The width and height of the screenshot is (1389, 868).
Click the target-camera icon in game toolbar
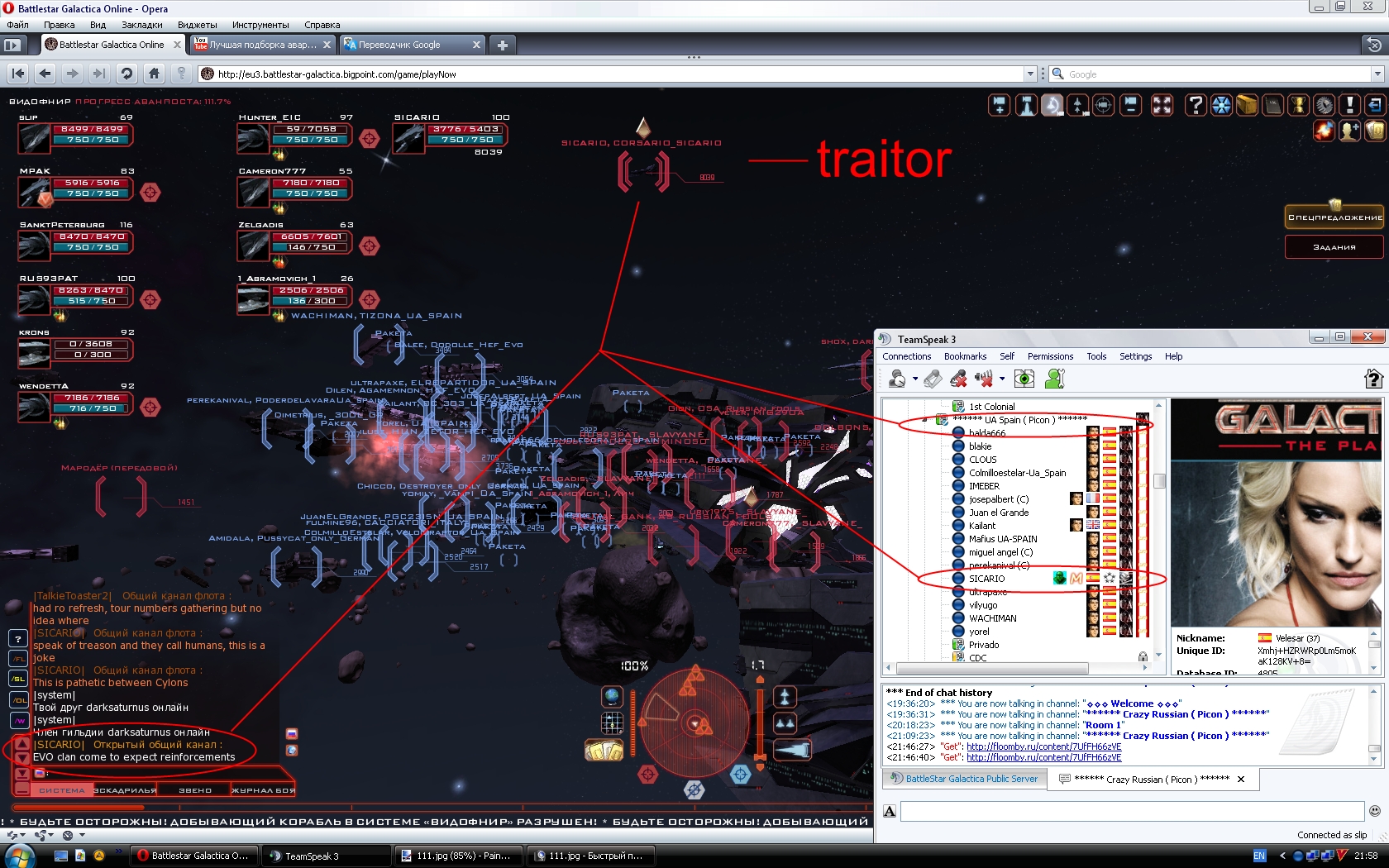pos(1104,105)
